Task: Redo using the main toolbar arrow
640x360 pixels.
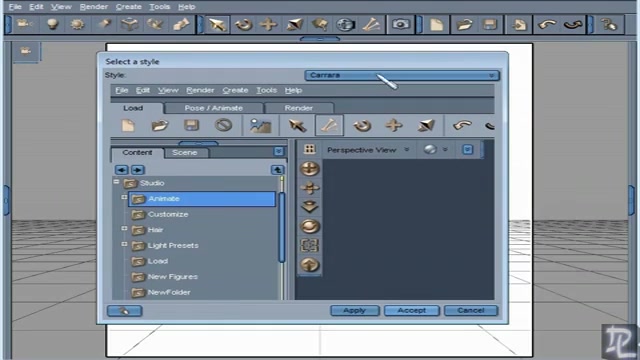Action: pyautogui.click(x=573, y=24)
